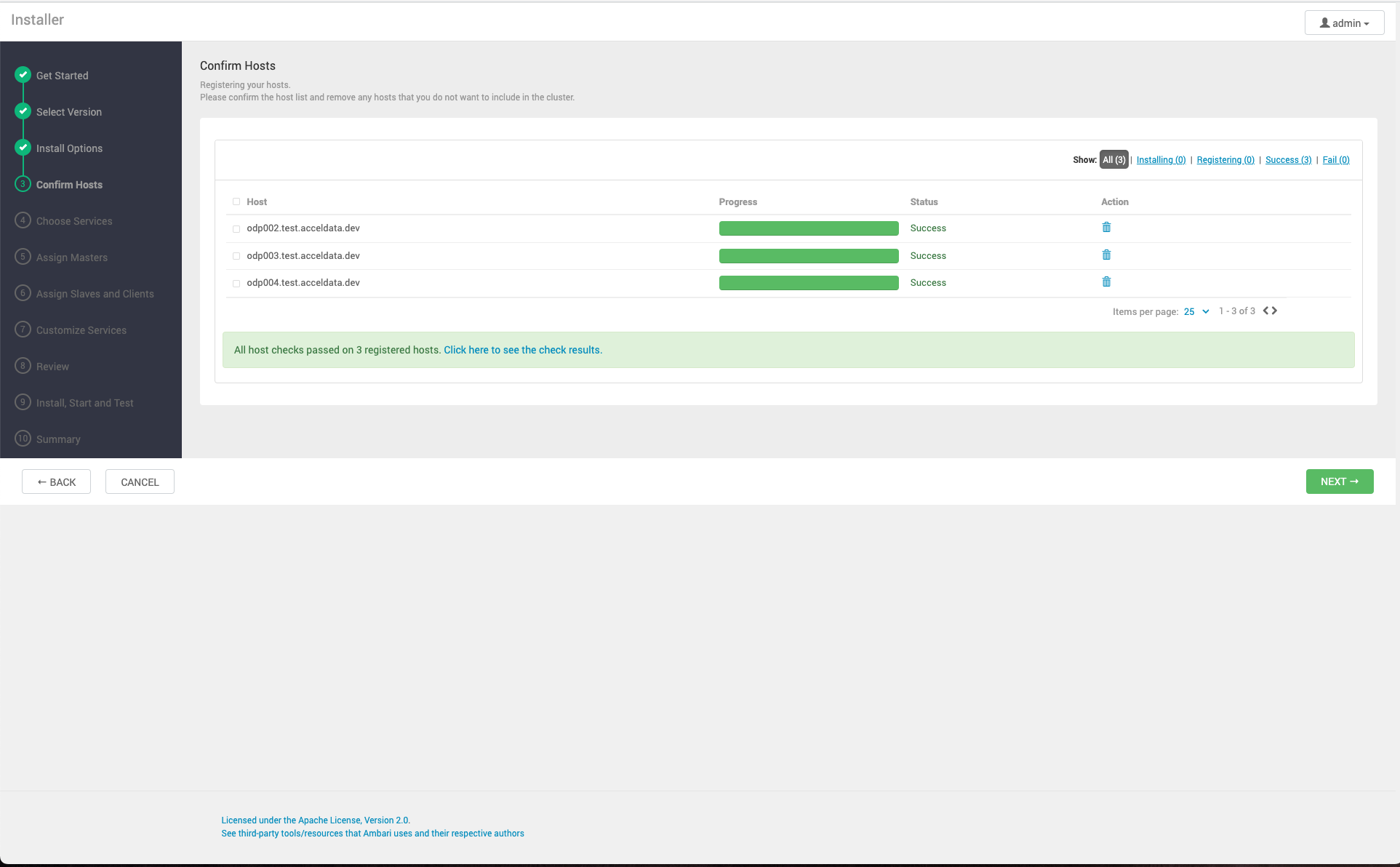Open Install Options step in sidebar
1400x867 pixels.
click(x=69, y=148)
